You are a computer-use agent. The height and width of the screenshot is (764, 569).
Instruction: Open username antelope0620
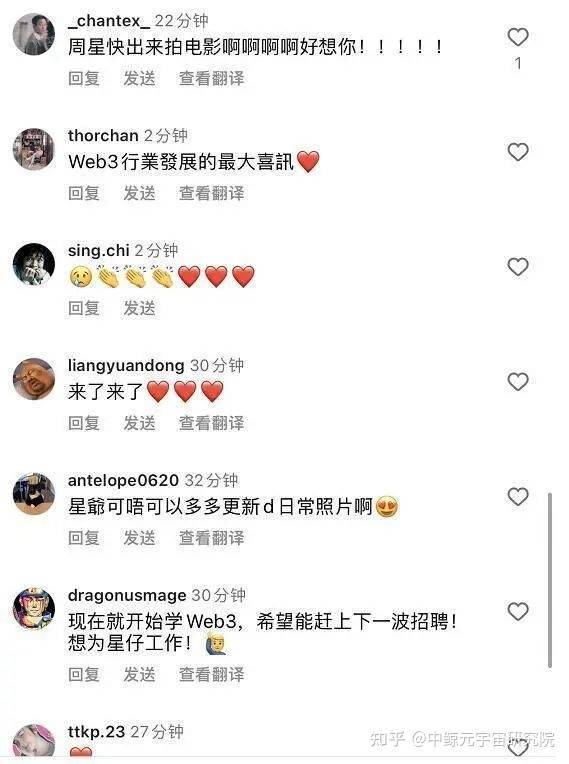pyautogui.click(x=123, y=480)
